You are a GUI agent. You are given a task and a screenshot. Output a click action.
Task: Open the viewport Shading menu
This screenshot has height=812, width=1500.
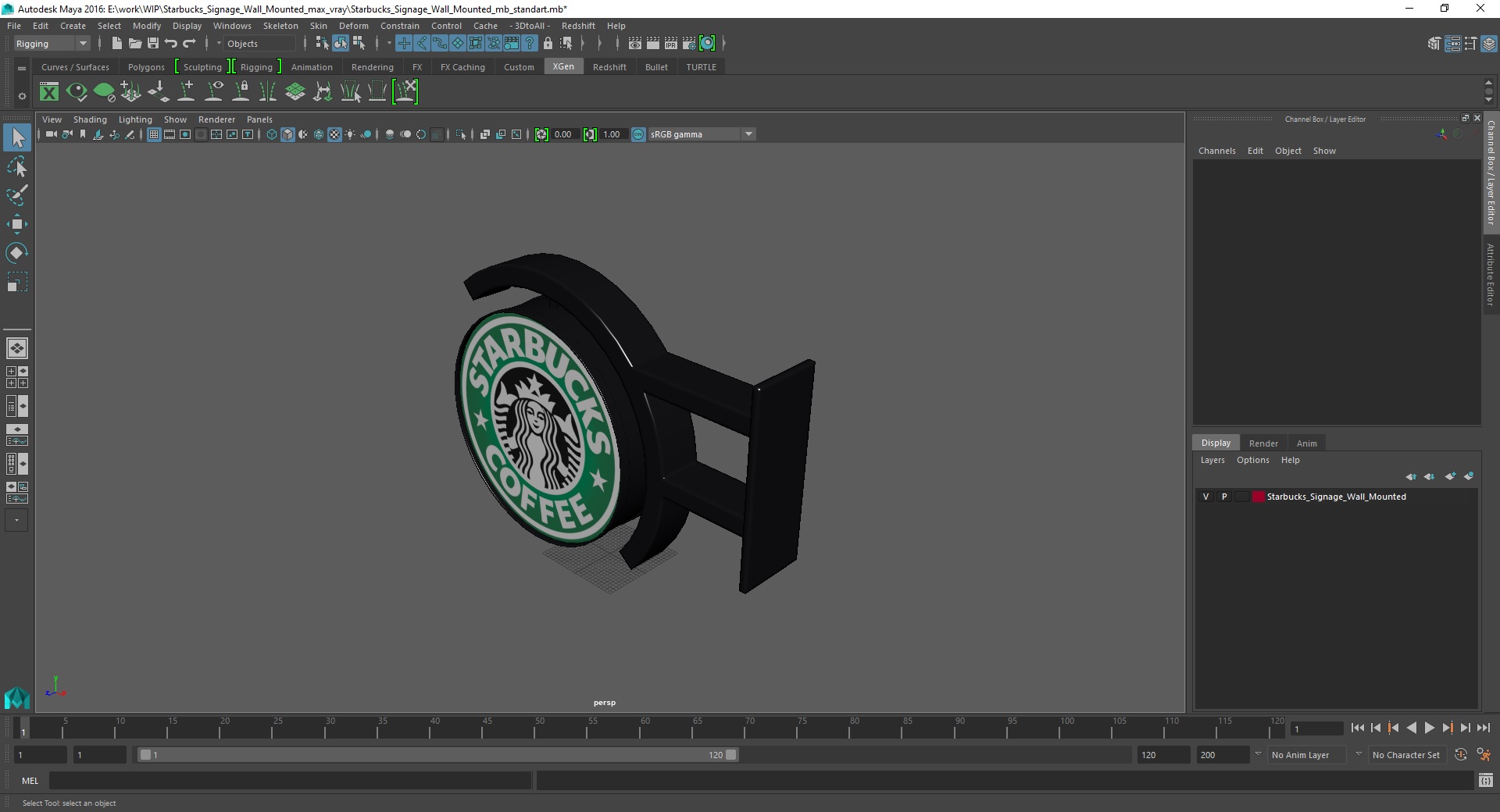pos(90,119)
